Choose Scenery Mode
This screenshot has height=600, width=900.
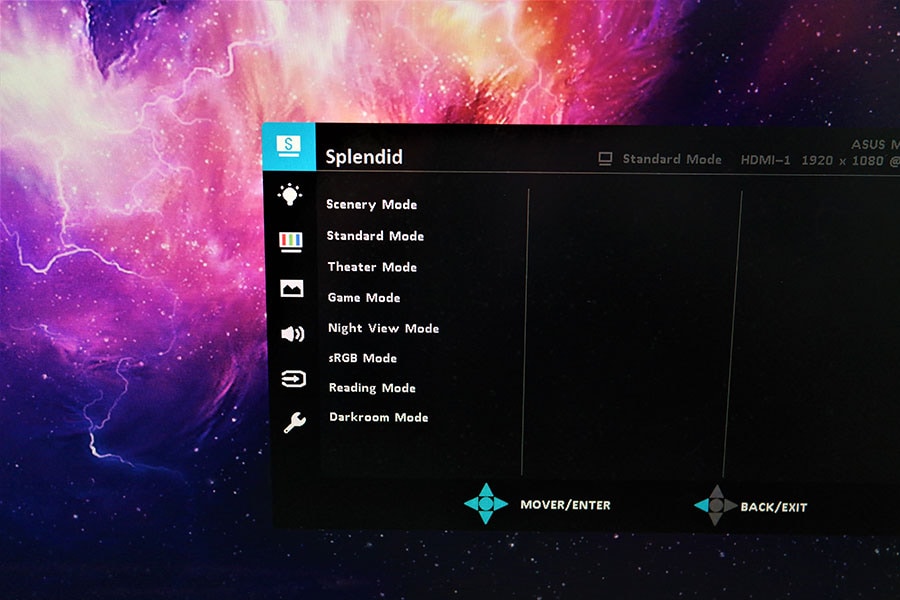[x=371, y=205]
